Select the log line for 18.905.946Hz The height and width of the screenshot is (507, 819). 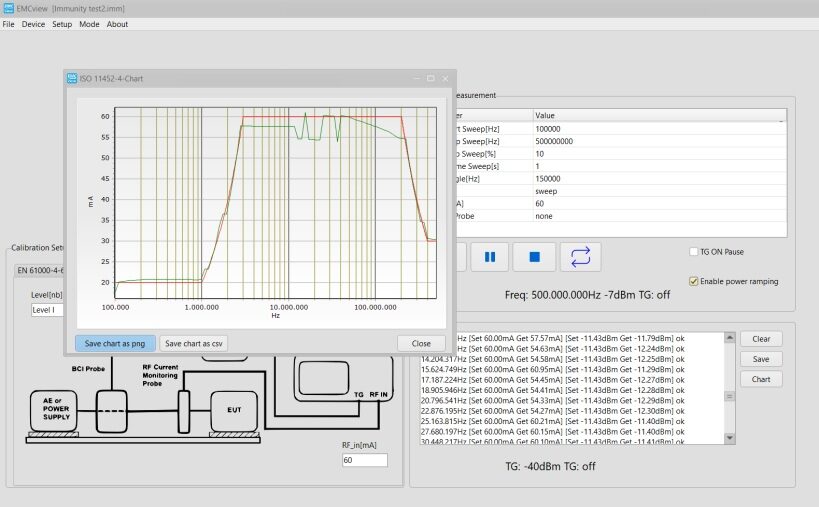tap(553, 390)
